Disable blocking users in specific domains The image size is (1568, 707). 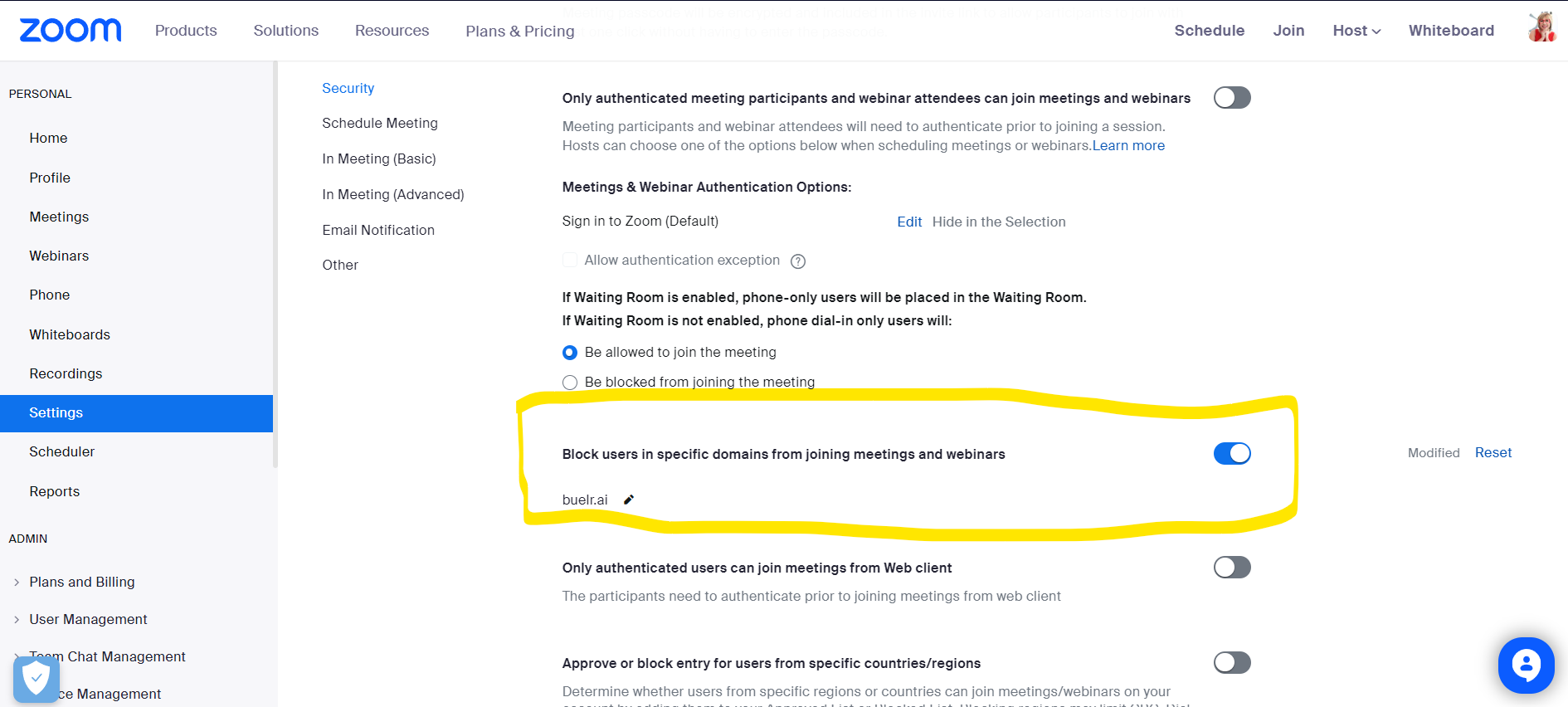point(1232,453)
